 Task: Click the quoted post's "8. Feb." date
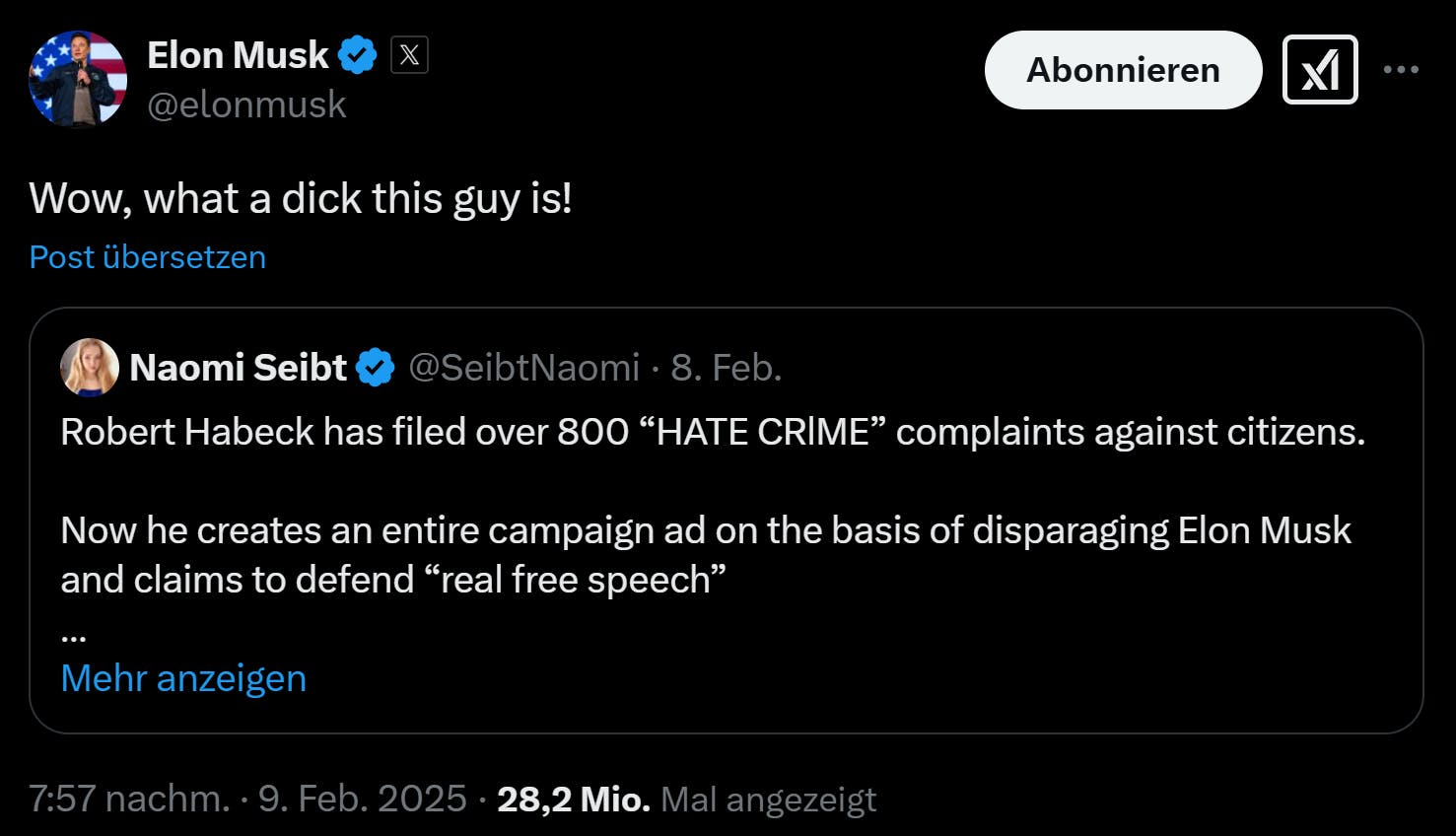[727, 368]
